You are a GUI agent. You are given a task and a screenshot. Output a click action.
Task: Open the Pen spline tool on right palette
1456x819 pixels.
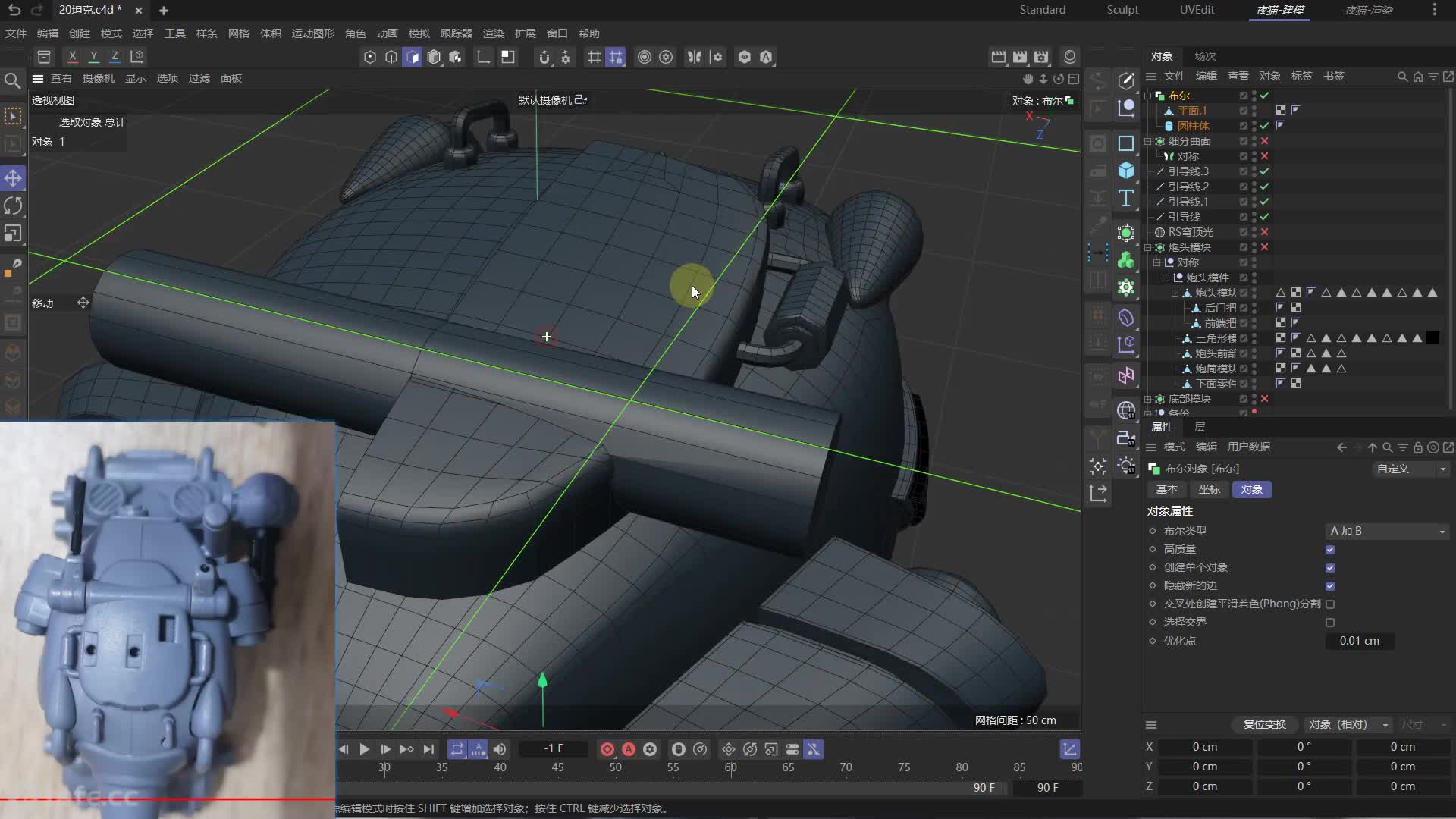click(x=1126, y=80)
